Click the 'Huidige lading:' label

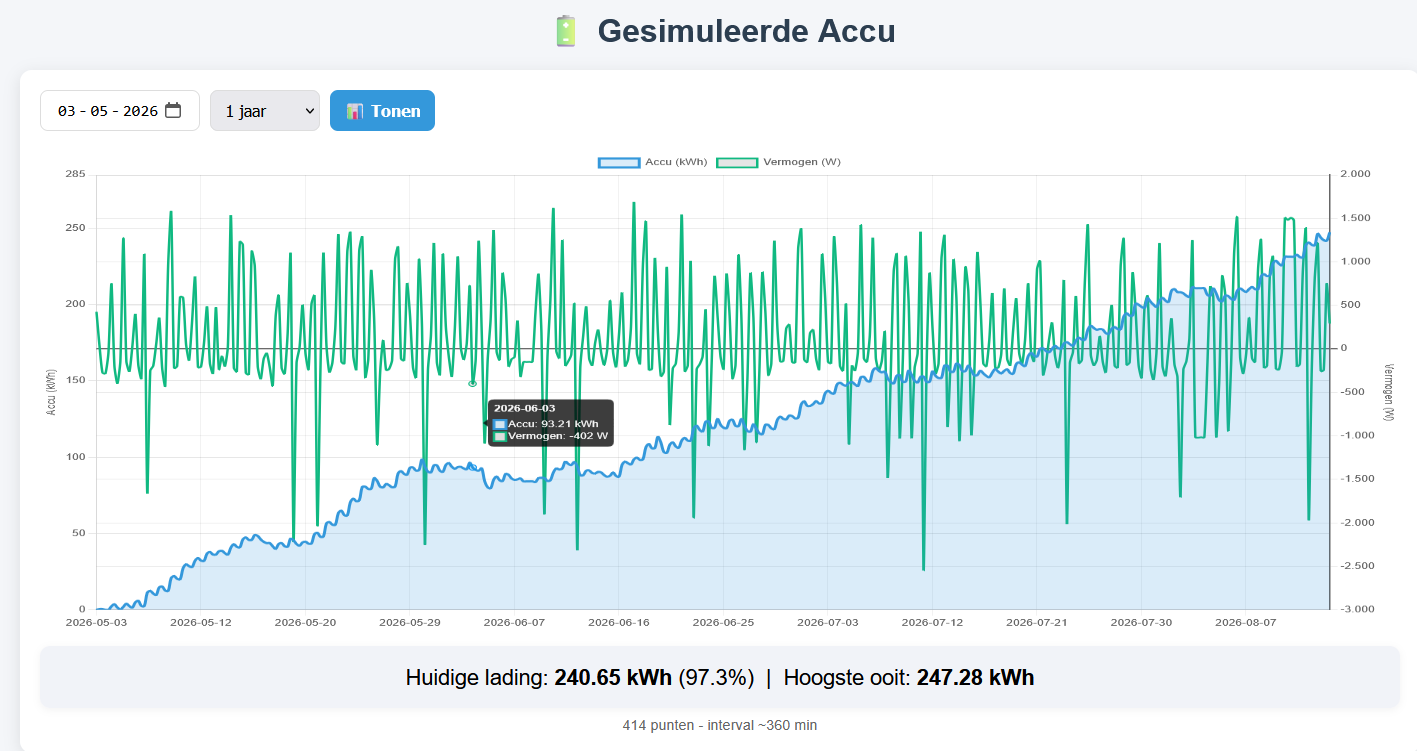[477, 678]
